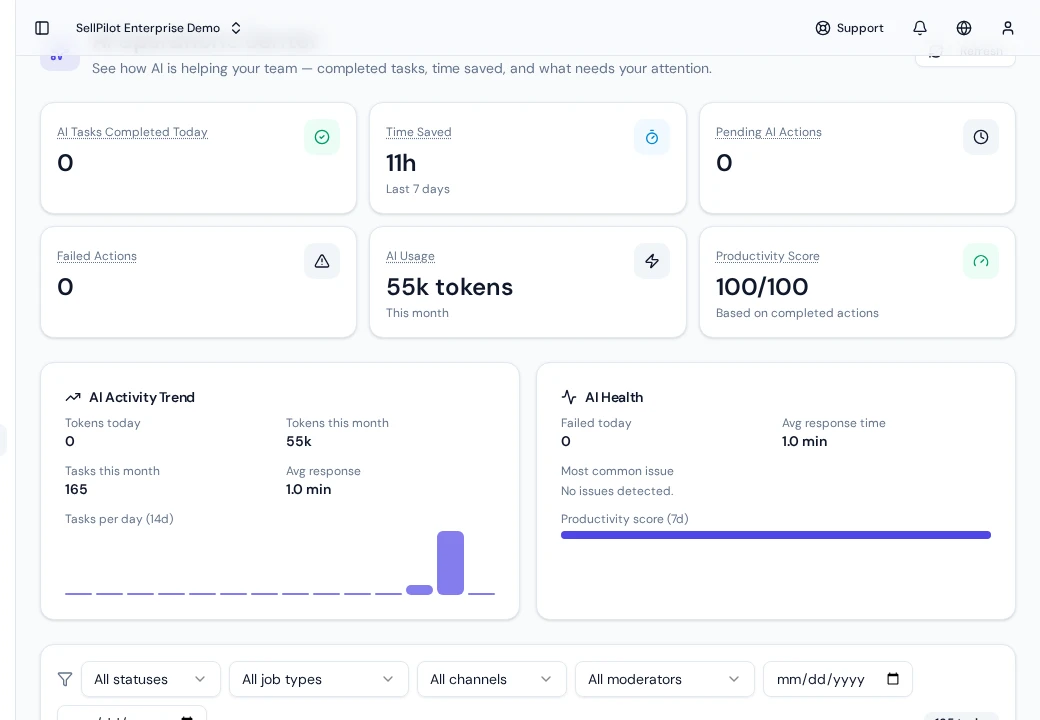Click Based on completed actions caption
The height and width of the screenshot is (720, 1040).
[x=797, y=313]
